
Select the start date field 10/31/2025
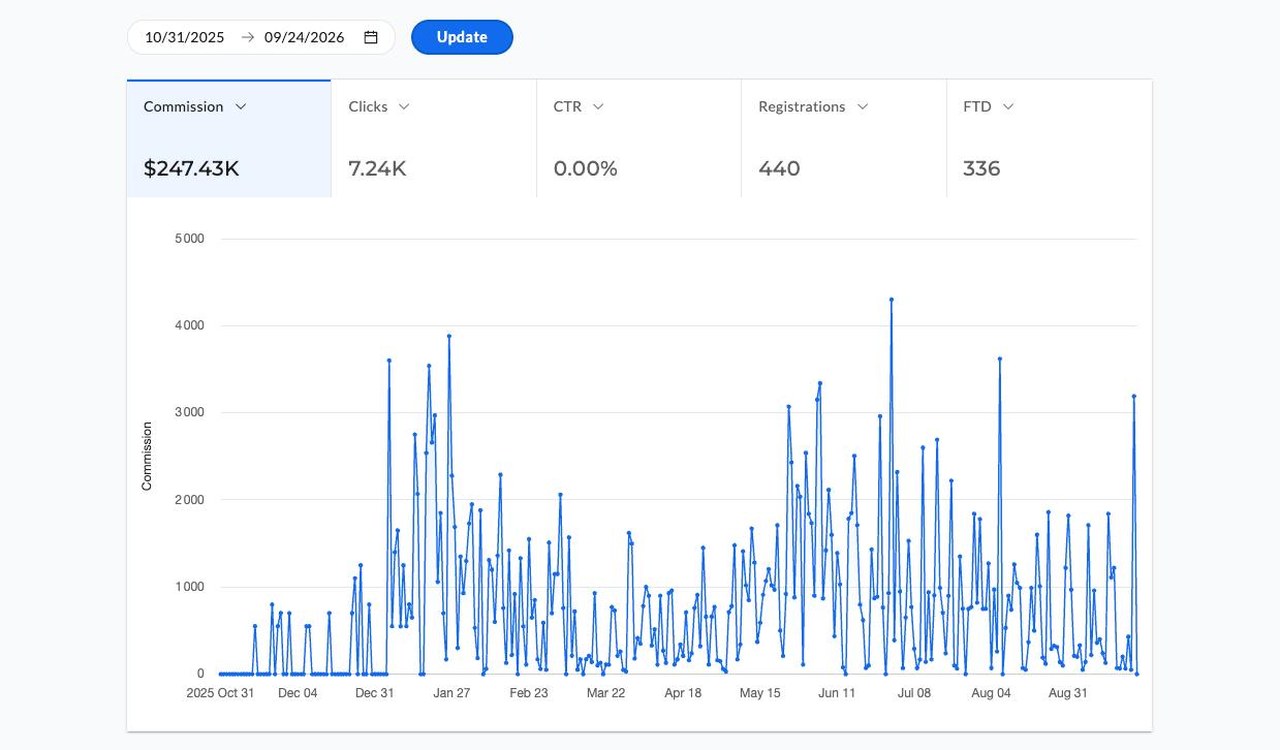(x=185, y=37)
